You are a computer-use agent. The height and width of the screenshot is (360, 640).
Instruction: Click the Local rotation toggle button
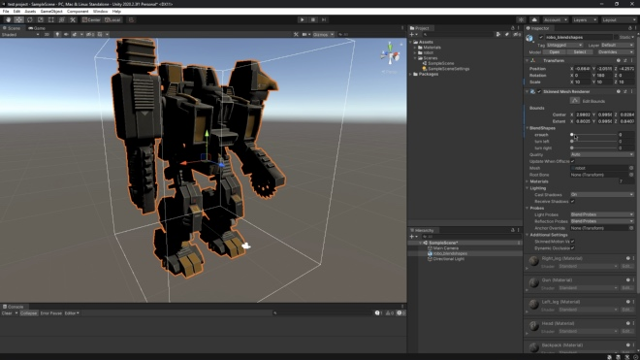tap(113, 20)
